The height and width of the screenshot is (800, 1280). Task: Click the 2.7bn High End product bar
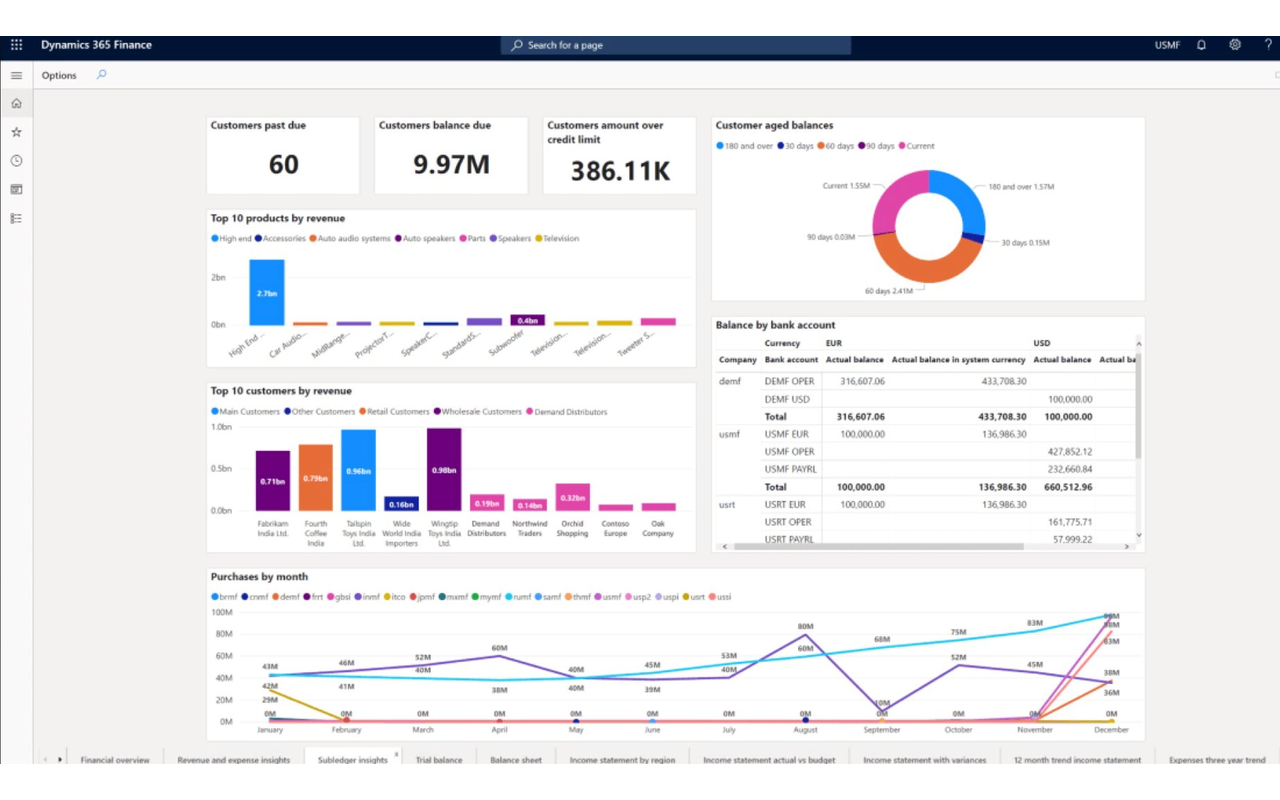267,292
